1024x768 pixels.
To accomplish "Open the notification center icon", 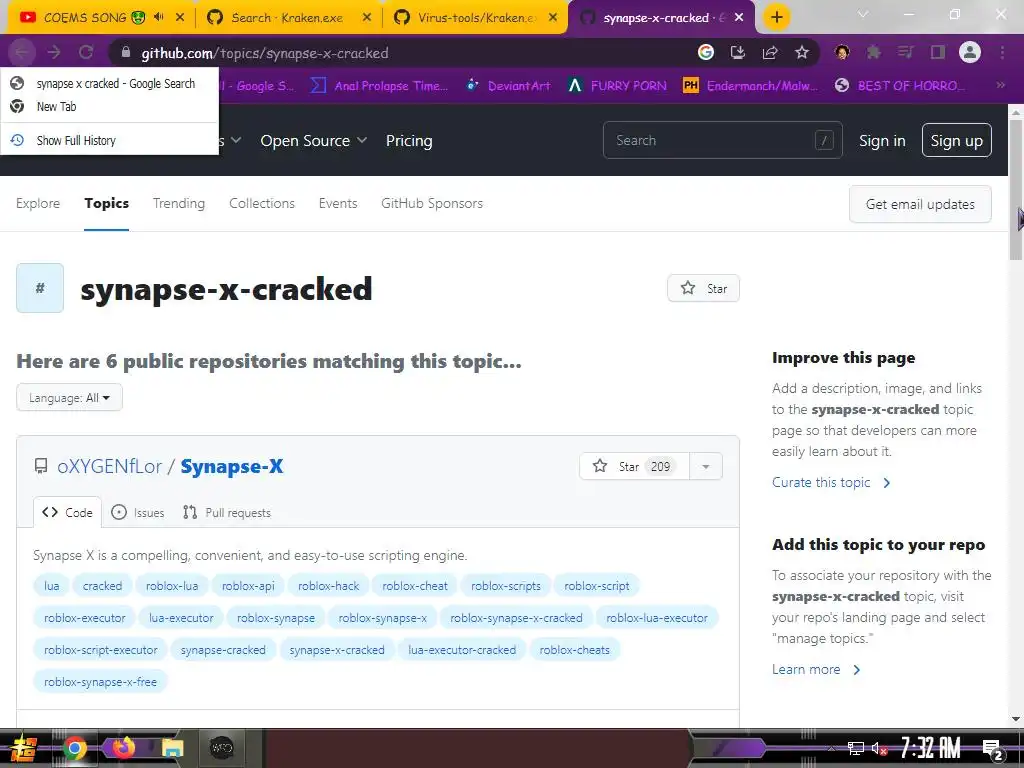I will [x=992, y=749].
